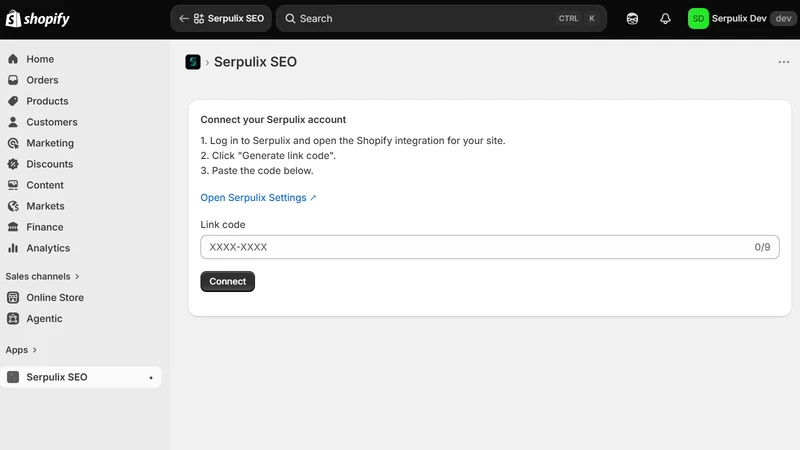Screen dimensions: 800x450
Task: Click the magnifier icon in the search bar
Action: click(290, 18)
